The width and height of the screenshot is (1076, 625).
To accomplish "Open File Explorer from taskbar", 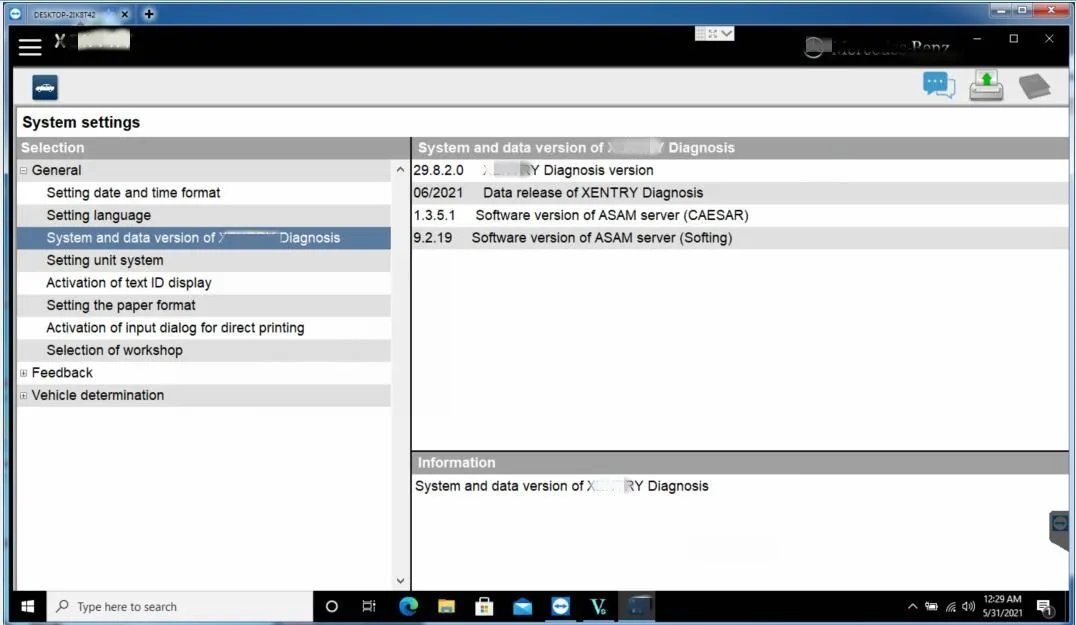I will coord(447,606).
